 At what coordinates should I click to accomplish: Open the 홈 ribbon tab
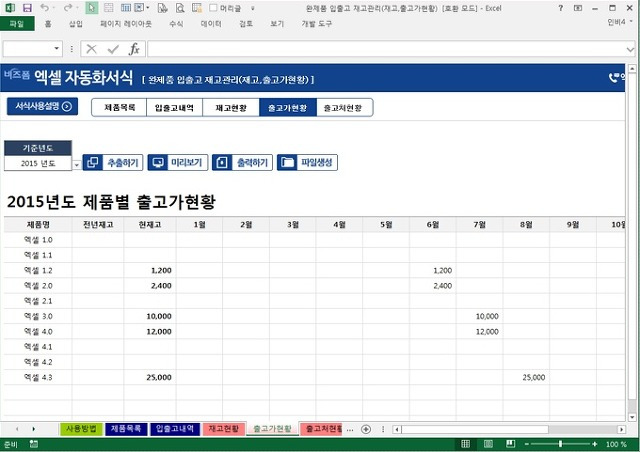point(48,24)
